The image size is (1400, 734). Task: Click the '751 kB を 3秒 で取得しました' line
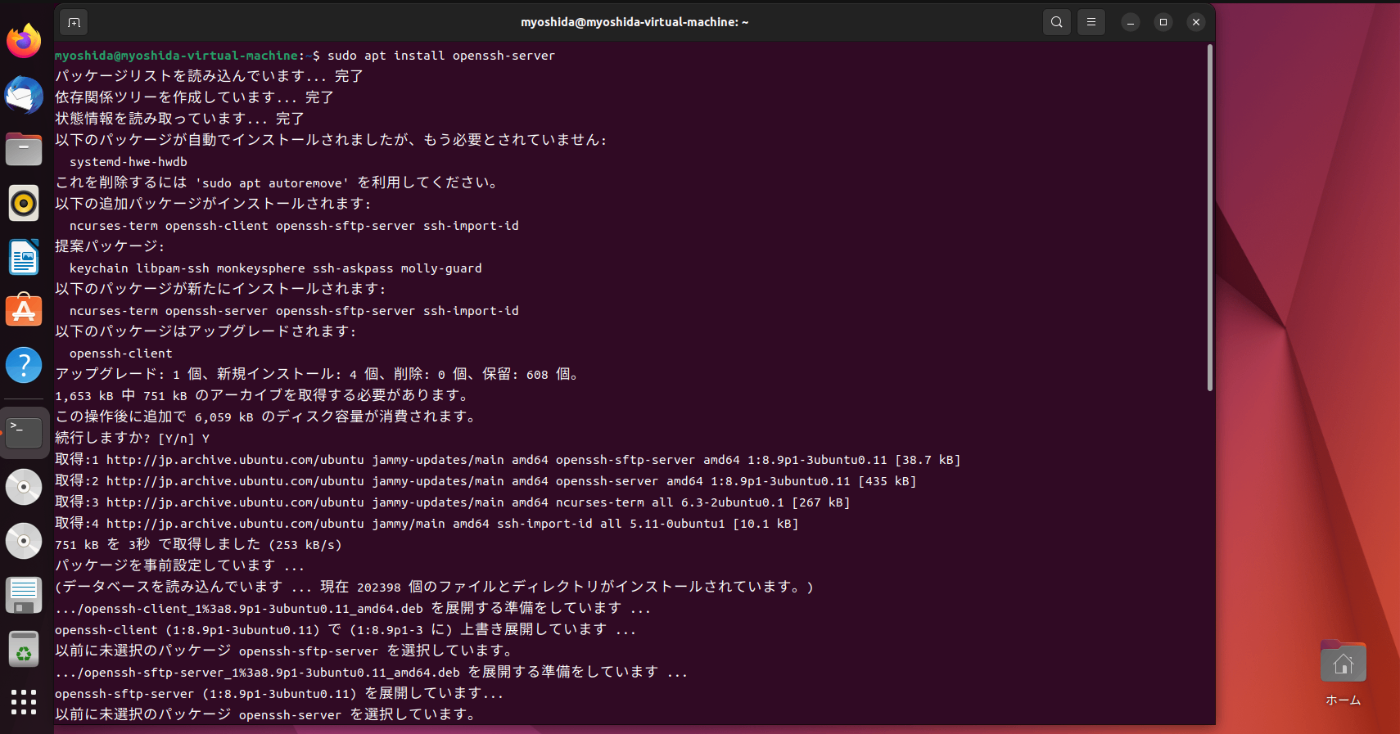tap(199, 545)
